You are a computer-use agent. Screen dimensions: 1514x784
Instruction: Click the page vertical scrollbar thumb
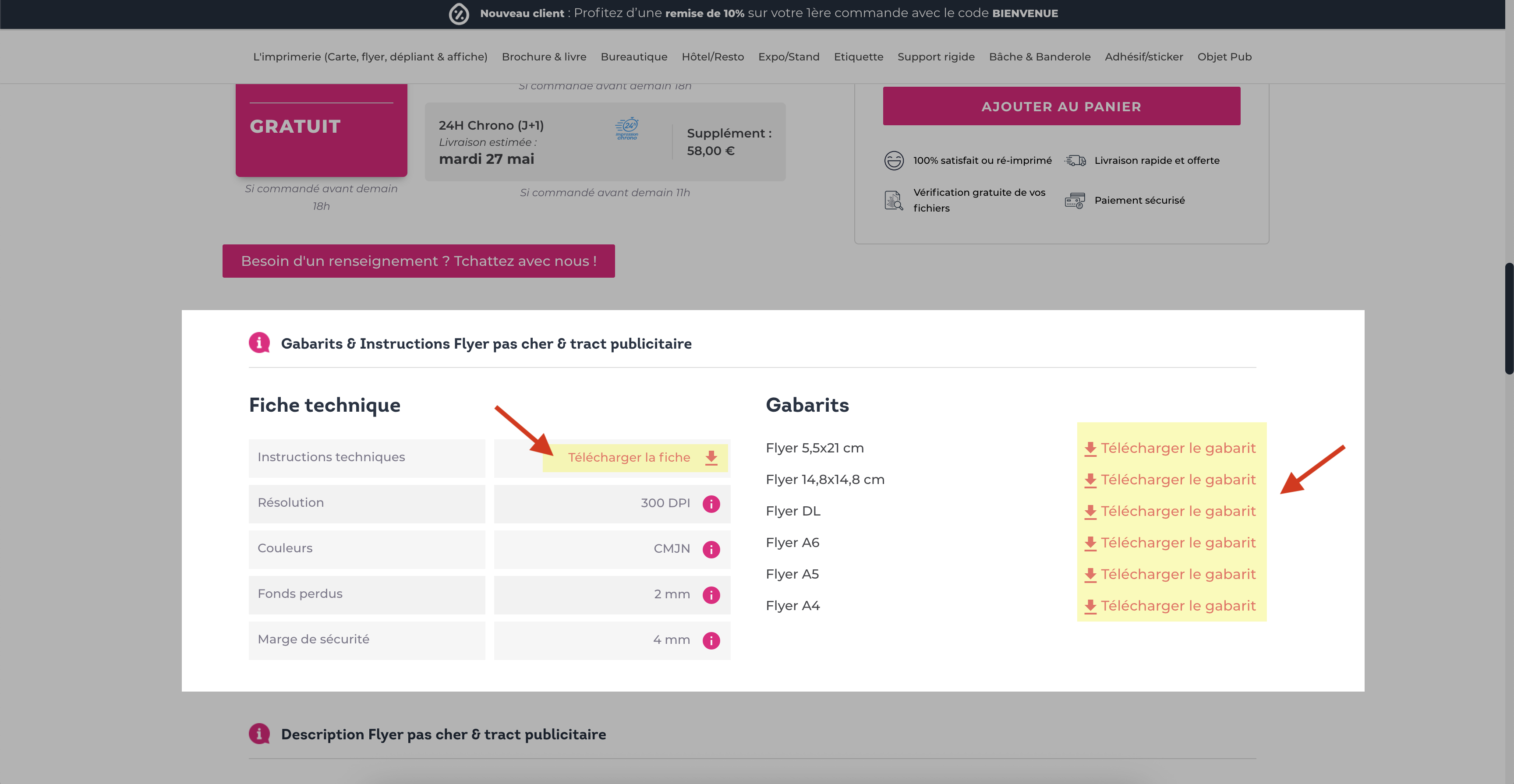[x=1508, y=318]
